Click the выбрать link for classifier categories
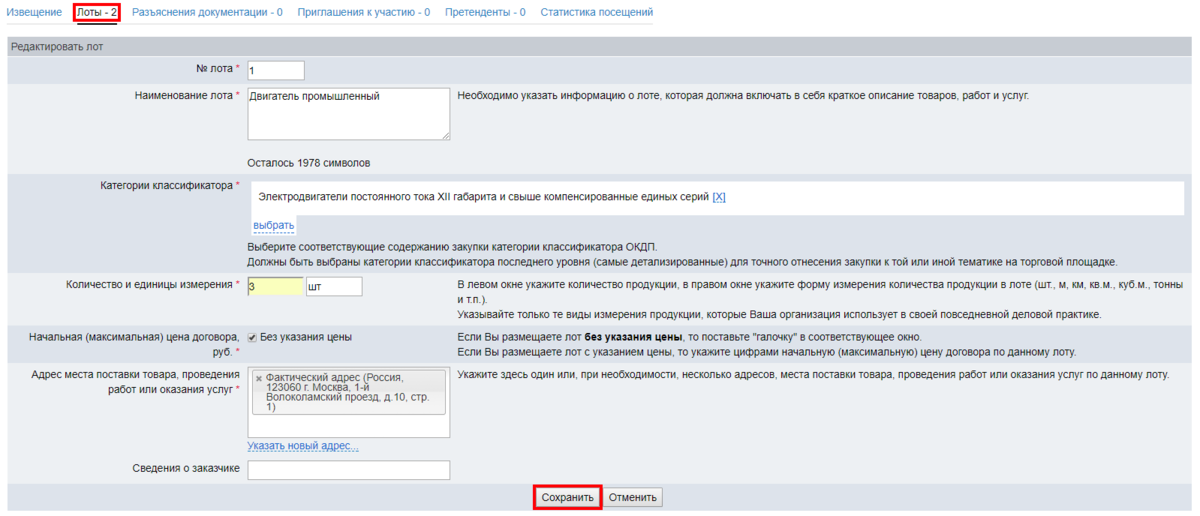The image size is (1200, 516). pyautogui.click(x=273, y=226)
